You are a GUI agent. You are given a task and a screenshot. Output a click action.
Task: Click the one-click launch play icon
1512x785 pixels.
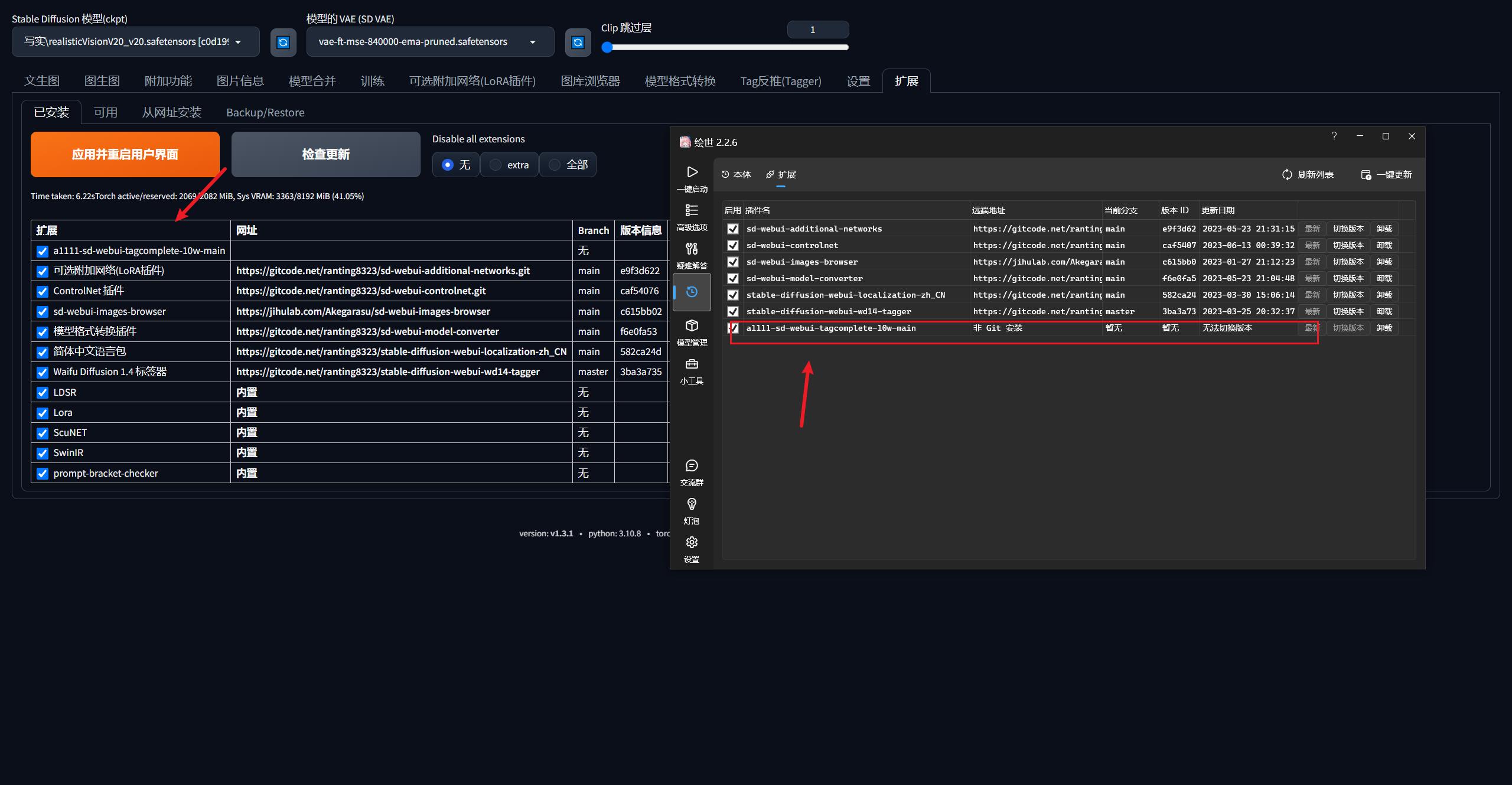coord(692,172)
